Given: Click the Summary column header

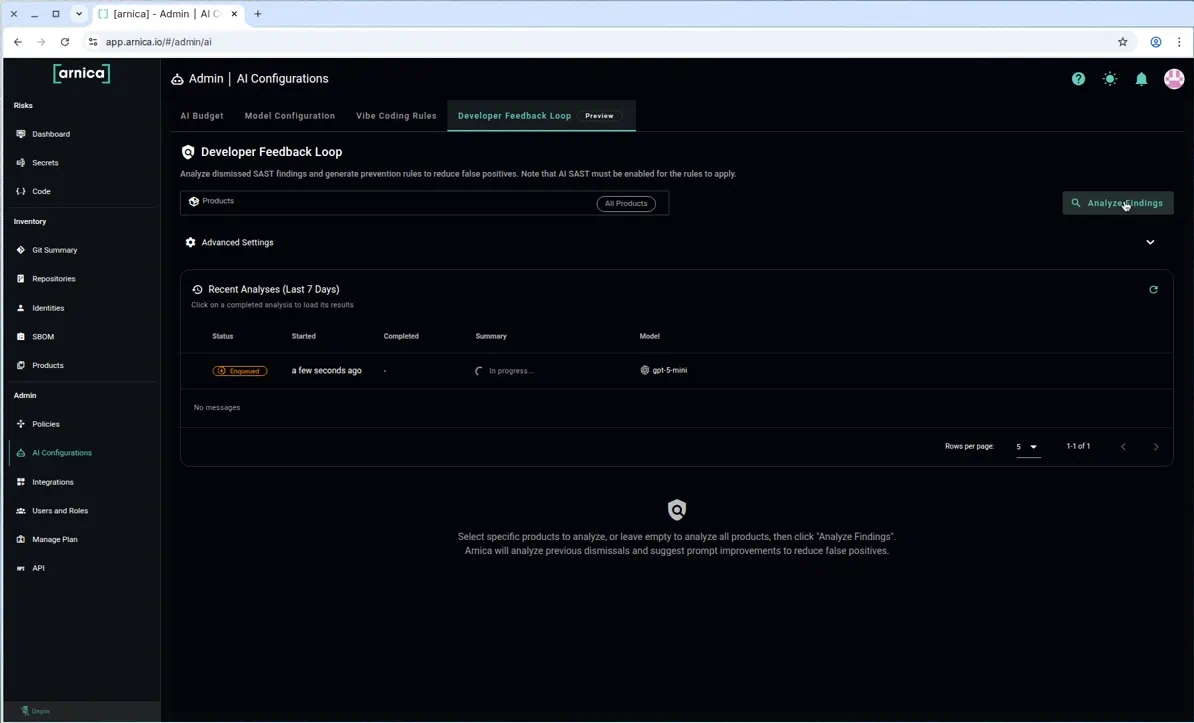Looking at the screenshot, I should (x=491, y=336).
